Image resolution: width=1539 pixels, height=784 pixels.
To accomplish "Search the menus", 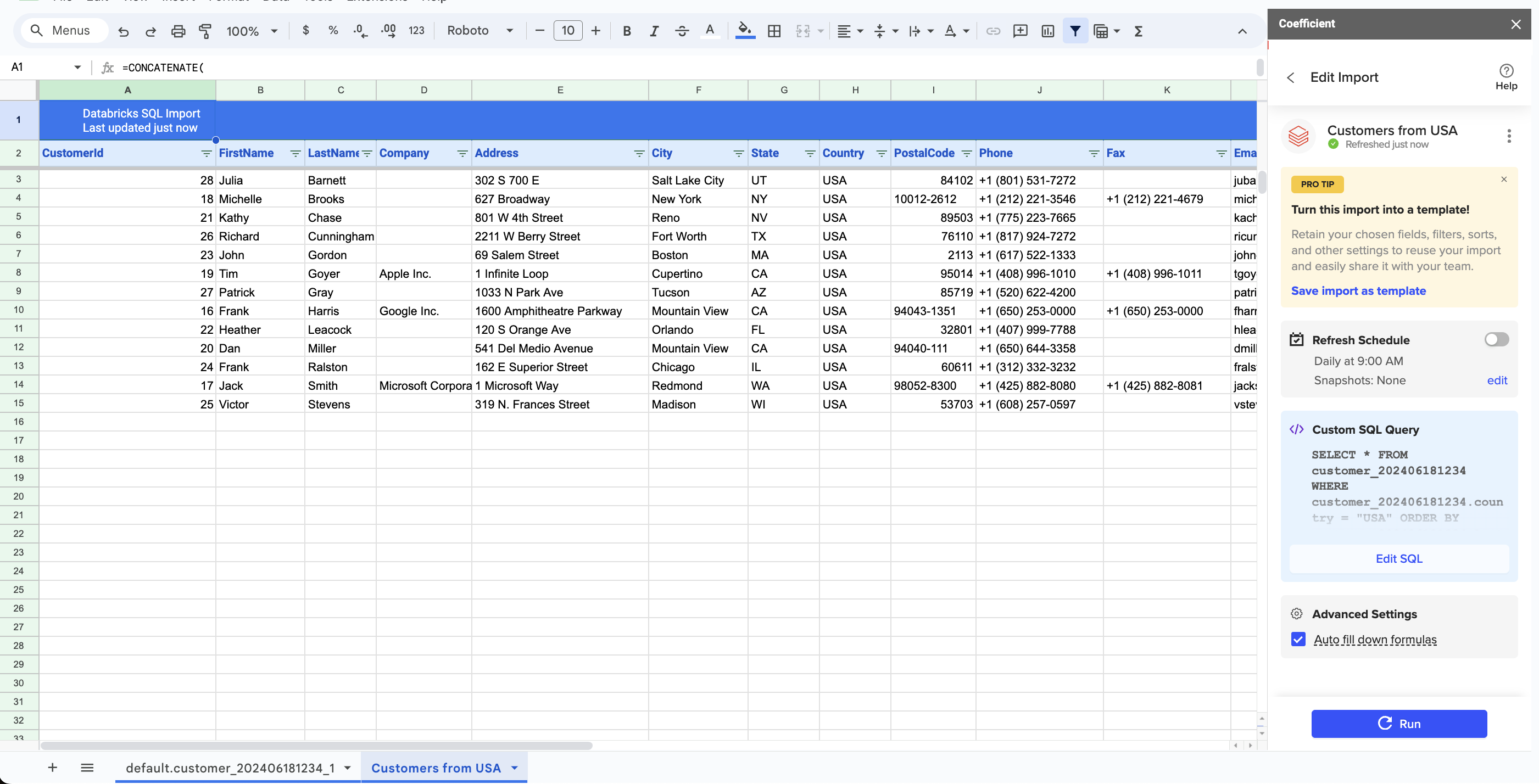I will [x=64, y=30].
